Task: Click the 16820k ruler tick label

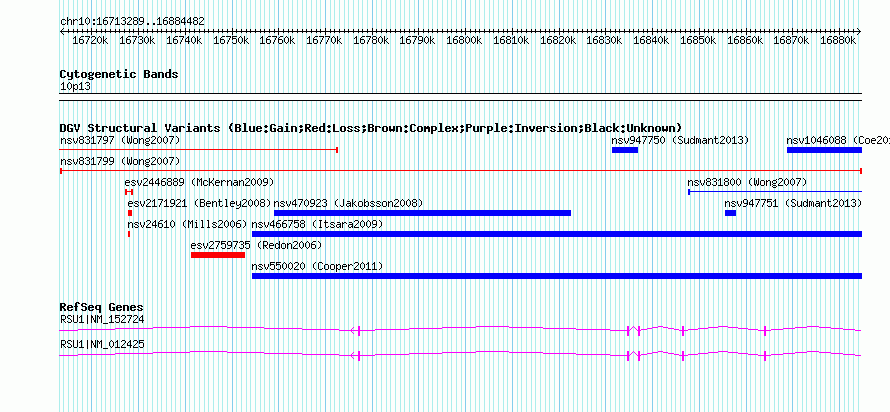Action: (x=557, y=40)
